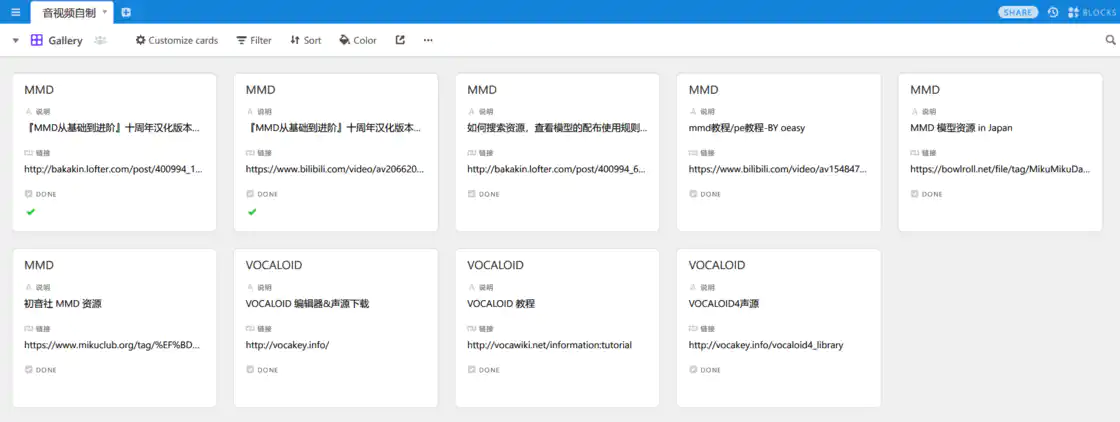The image size is (1120, 422).
Task: Select the 音视频自制 table tab
Action: [x=69, y=12]
